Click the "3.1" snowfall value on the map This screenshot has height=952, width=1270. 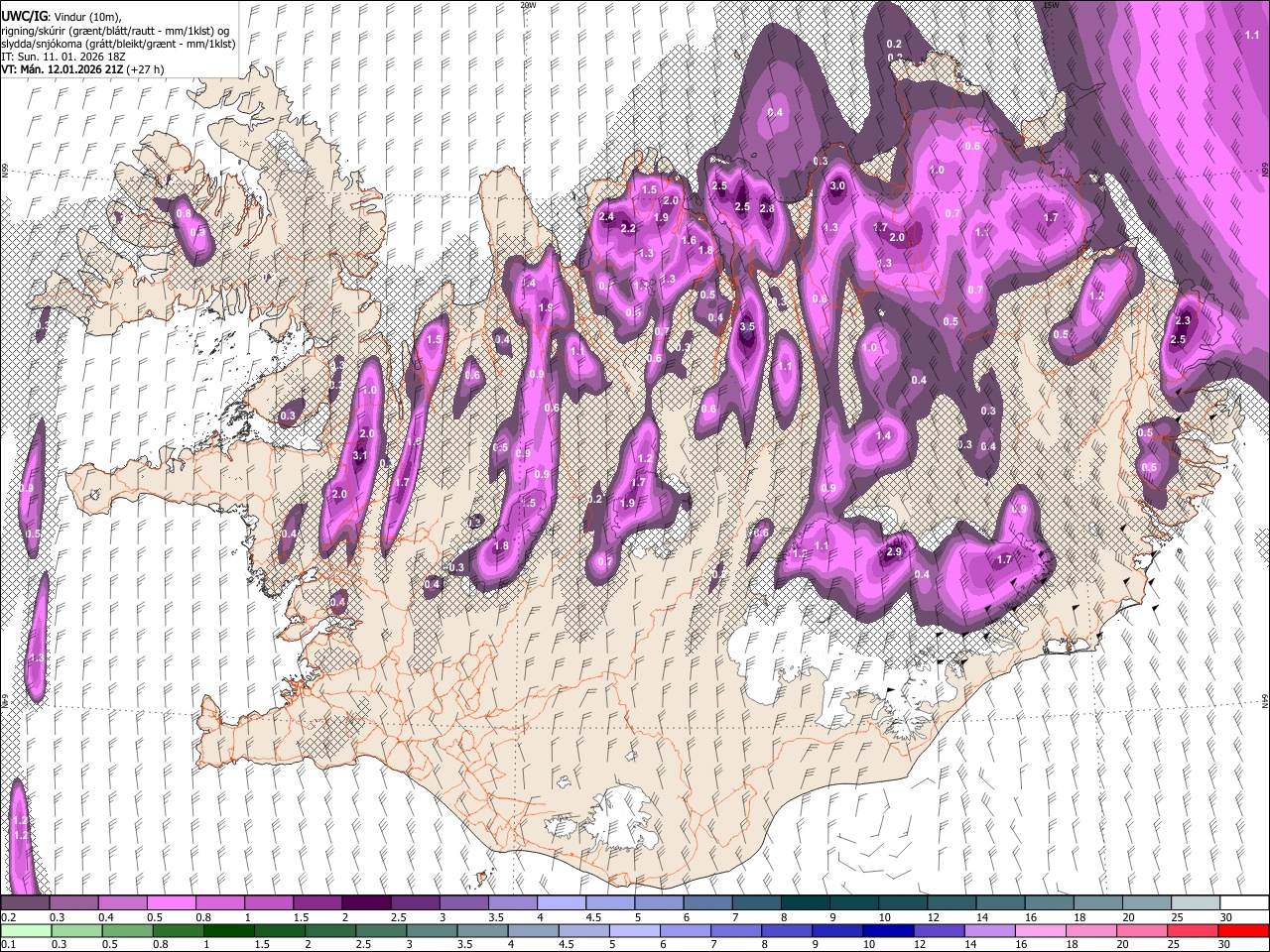click(360, 455)
